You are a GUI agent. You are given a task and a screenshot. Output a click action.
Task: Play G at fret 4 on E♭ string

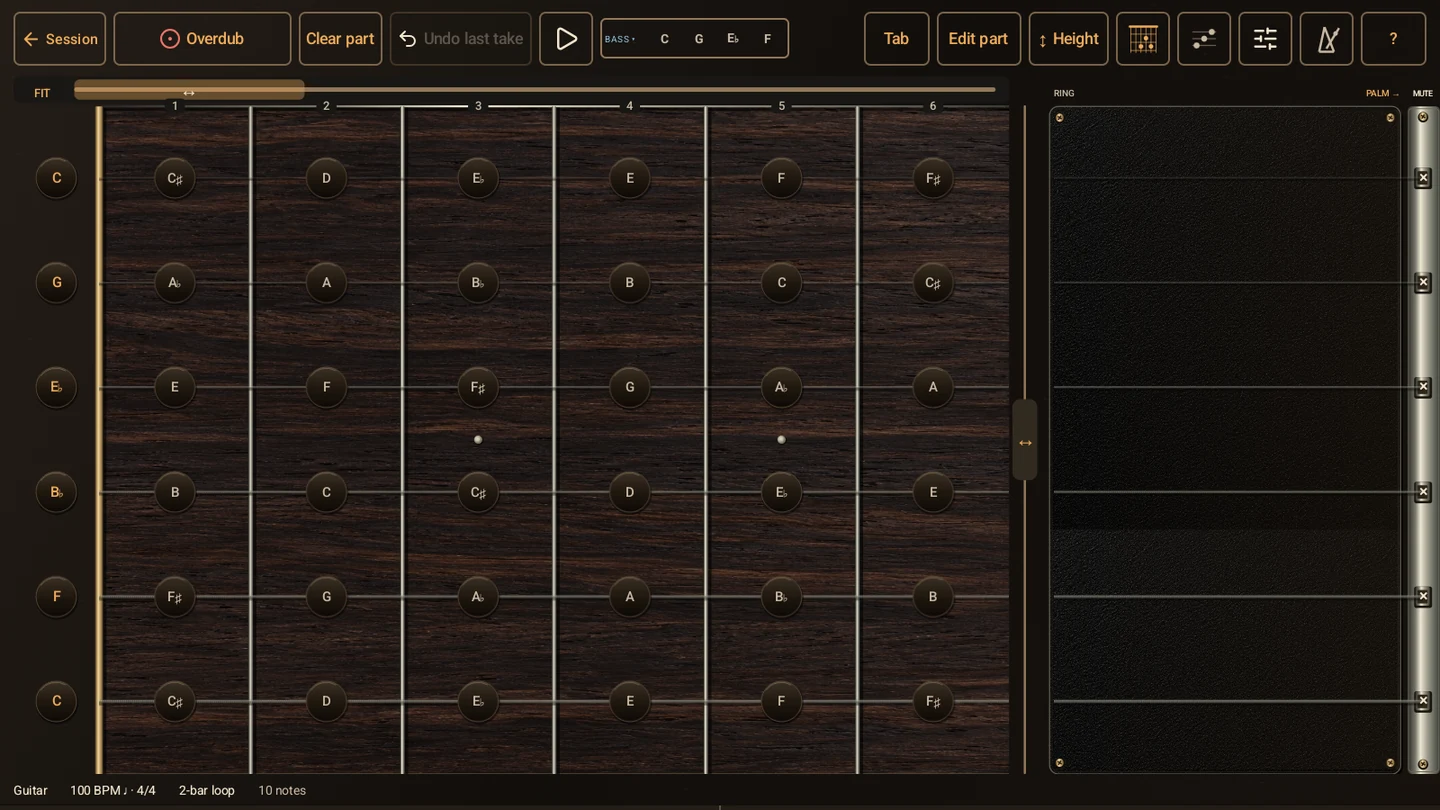[629, 387]
